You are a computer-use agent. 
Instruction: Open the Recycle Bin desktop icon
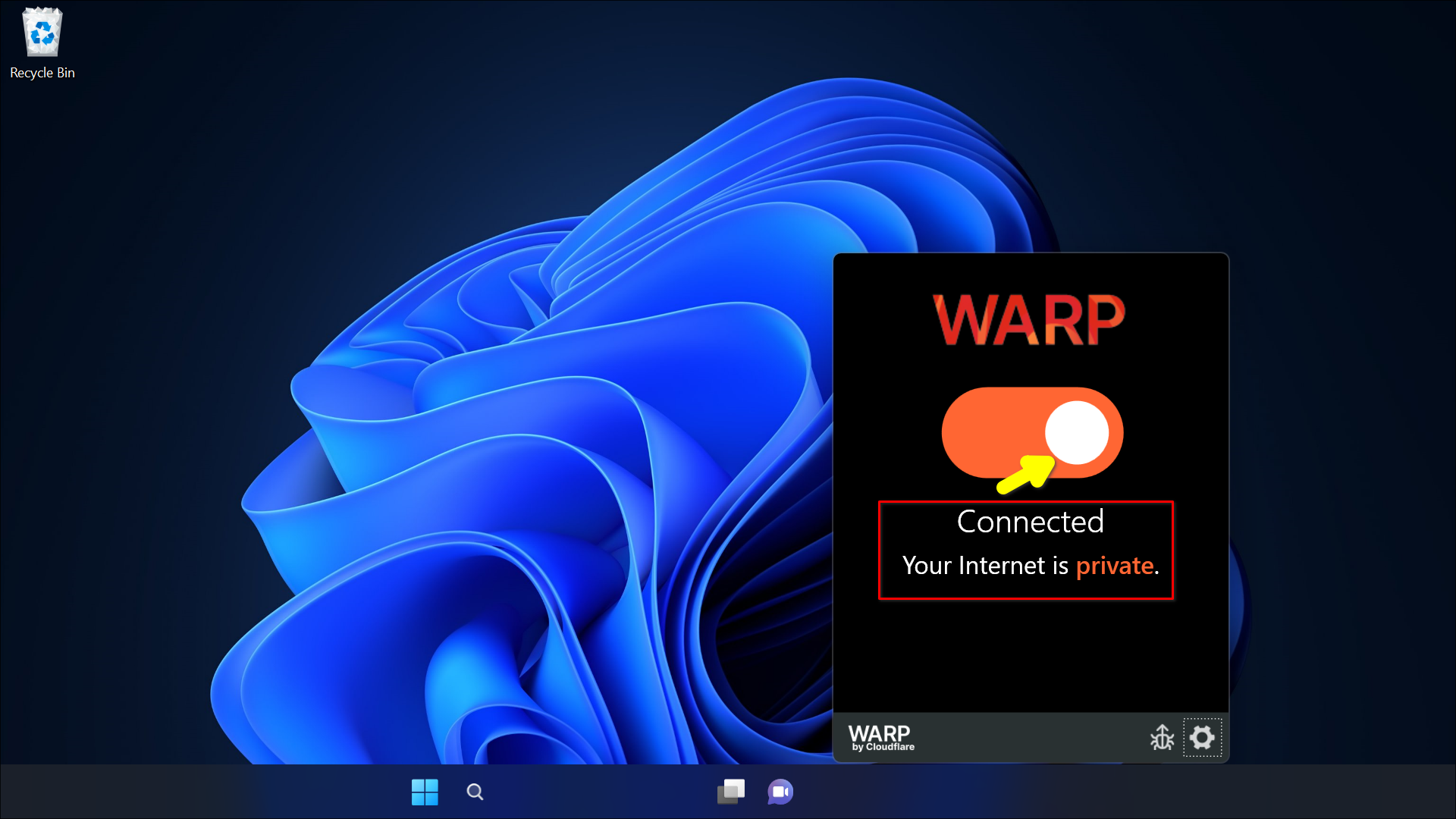(42, 43)
